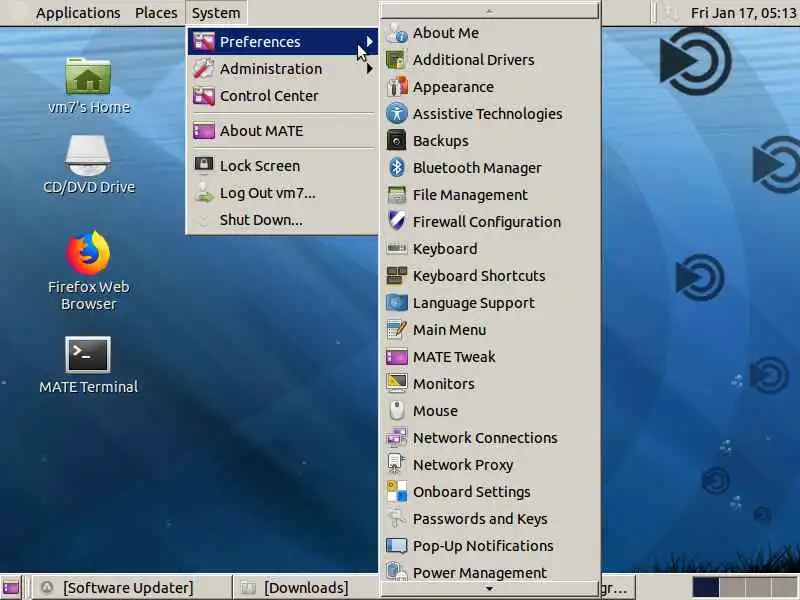The height and width of the screenshot is (600, 800).
Task: Click the Monitors icon
Action: (x=396, y=383)
